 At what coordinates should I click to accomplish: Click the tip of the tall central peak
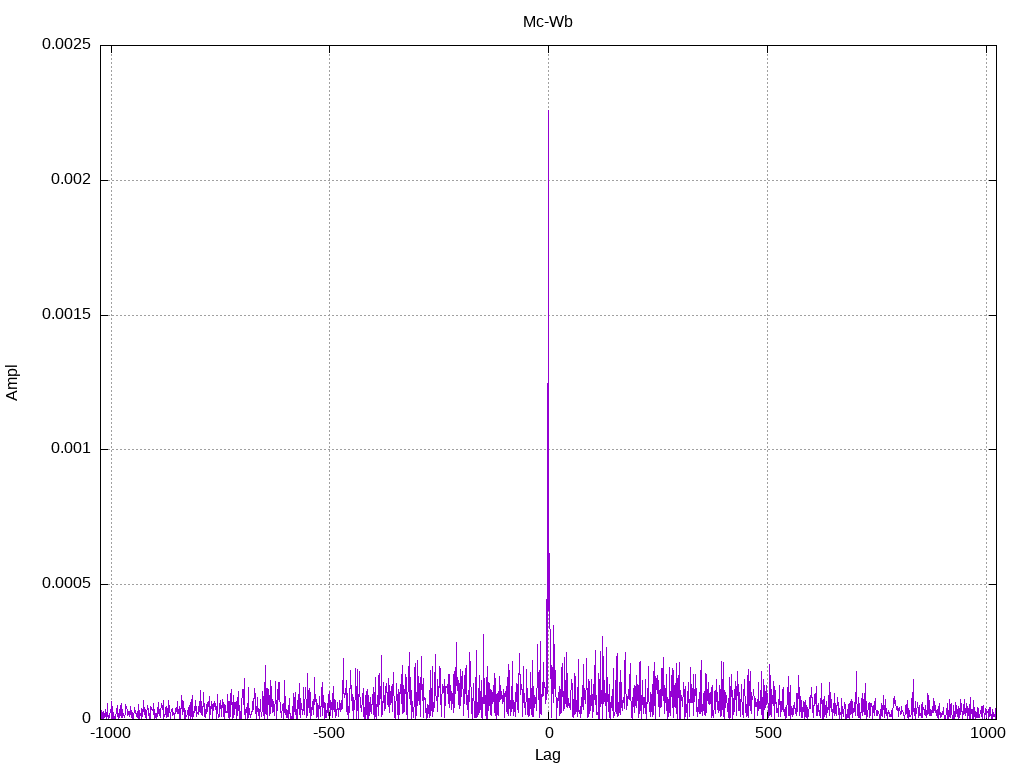tap(548, 111)
